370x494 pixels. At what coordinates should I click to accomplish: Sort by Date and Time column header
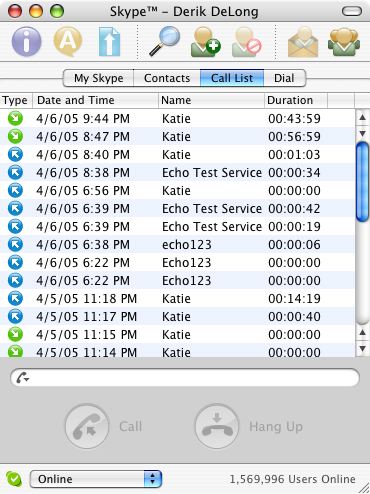coord(95,100)
